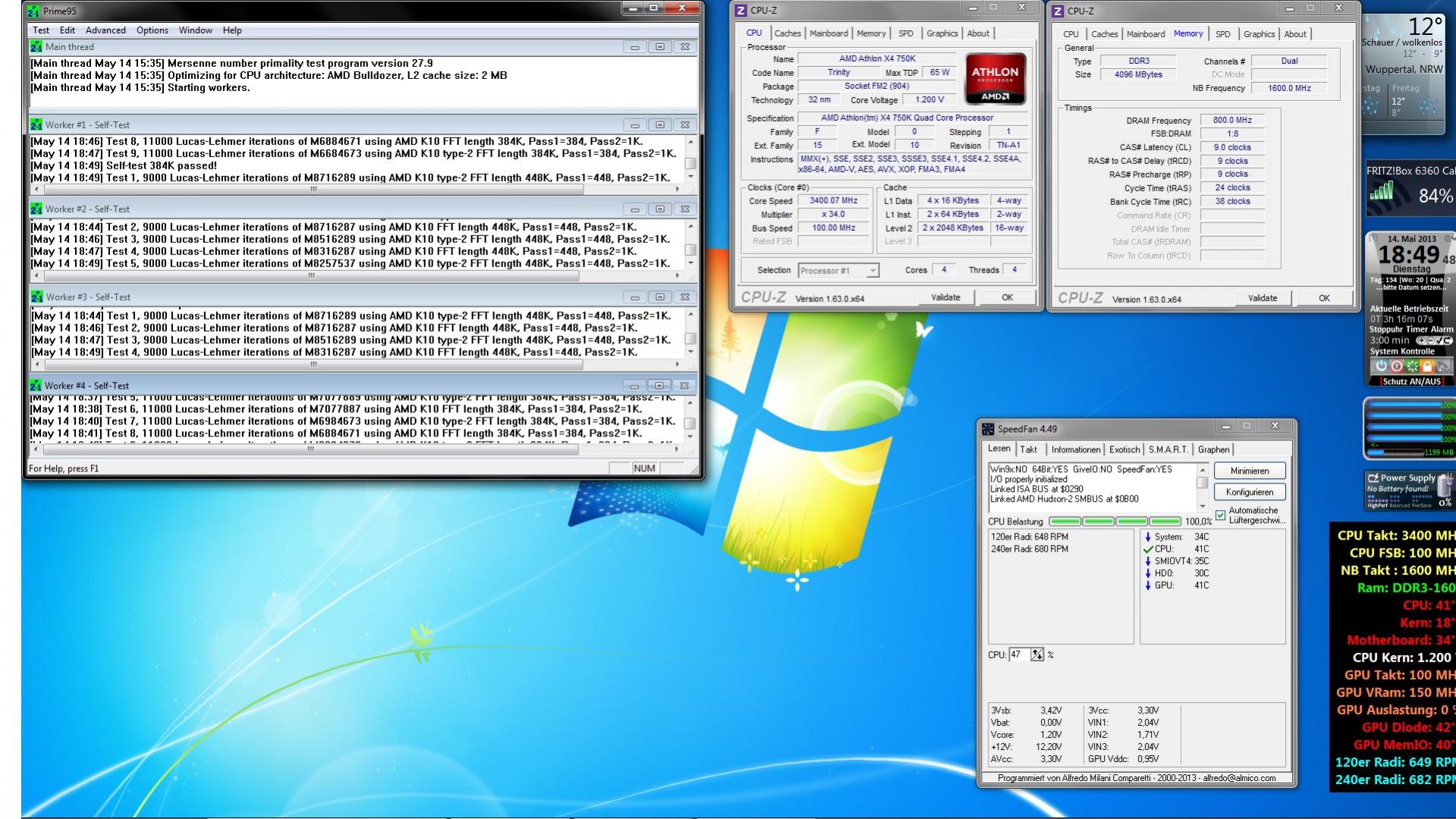Open the Options menu in Prime95
Viewport: 1456px width, 819px height.
[153, 30]
